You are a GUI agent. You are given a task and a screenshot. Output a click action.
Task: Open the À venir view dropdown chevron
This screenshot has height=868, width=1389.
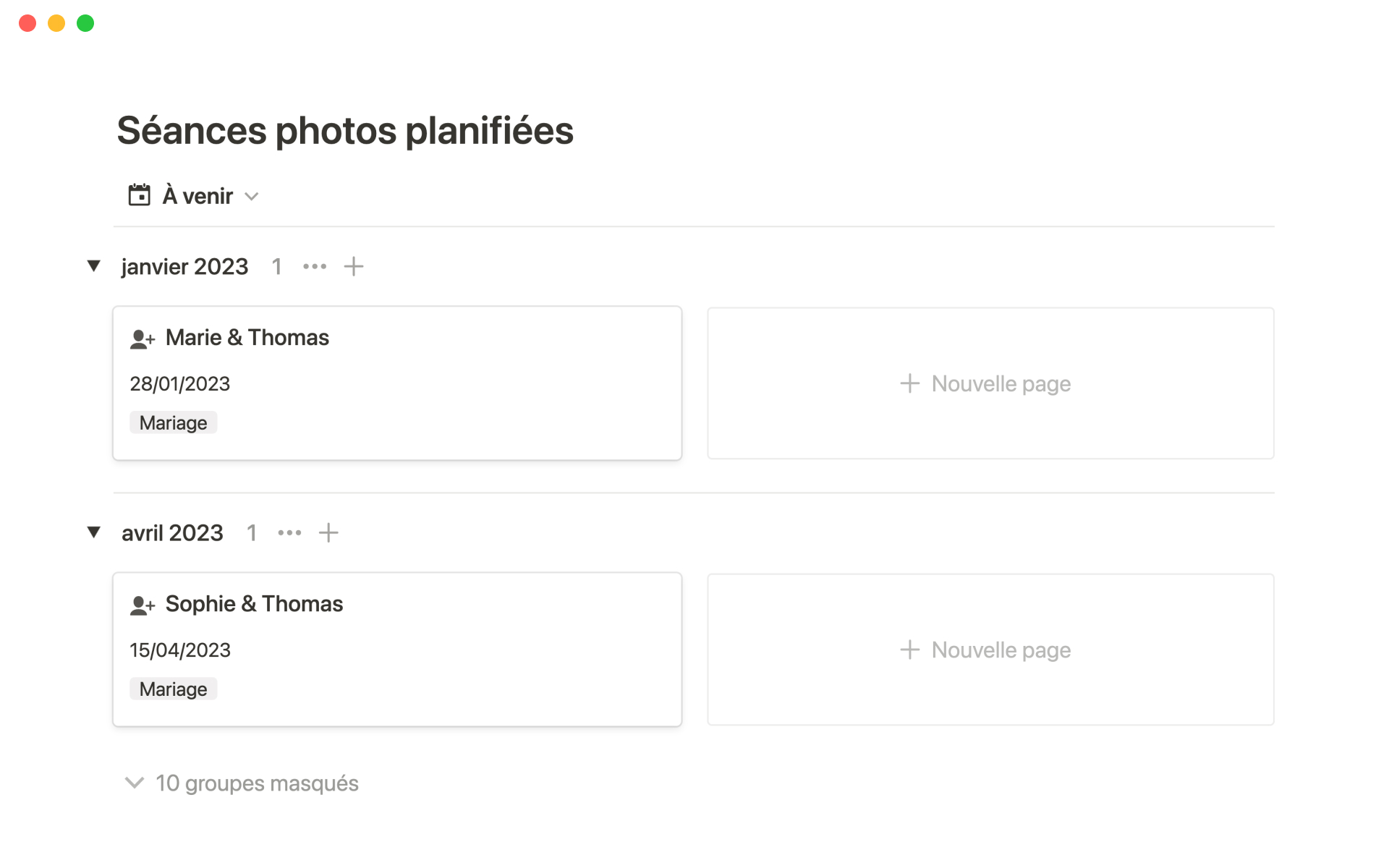click(252, 197)
